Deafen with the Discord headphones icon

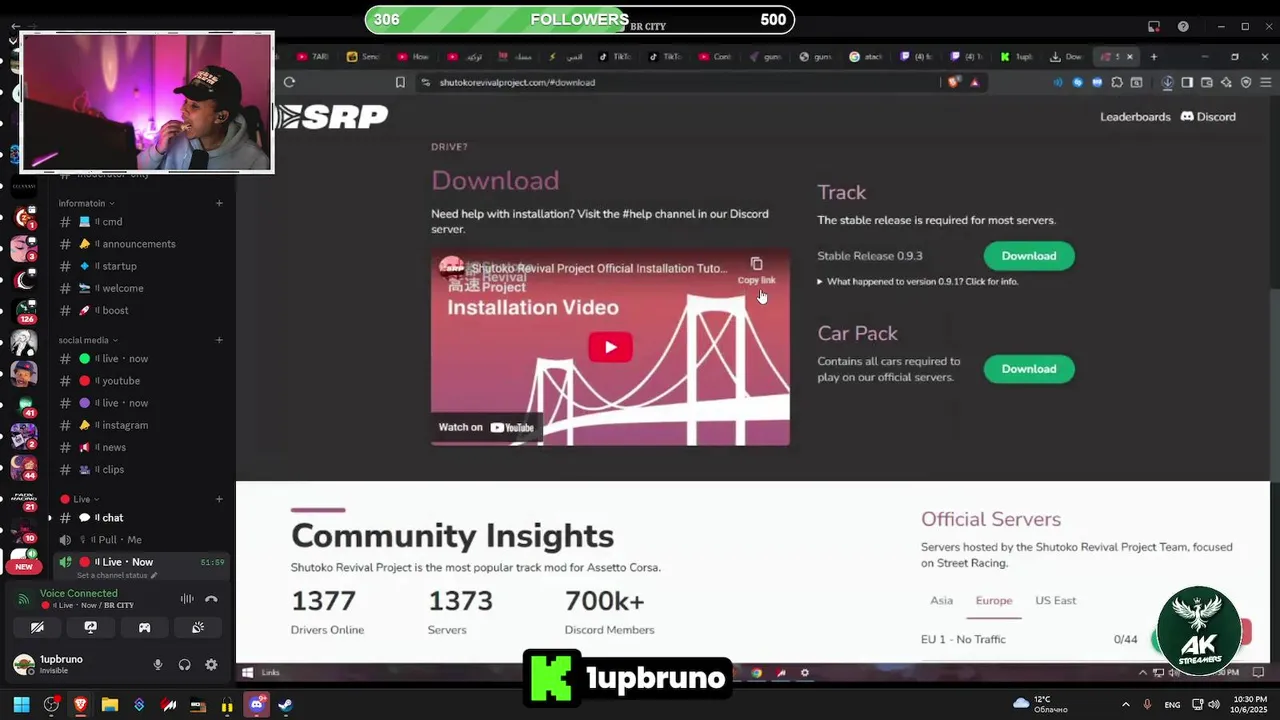[184, 665]
